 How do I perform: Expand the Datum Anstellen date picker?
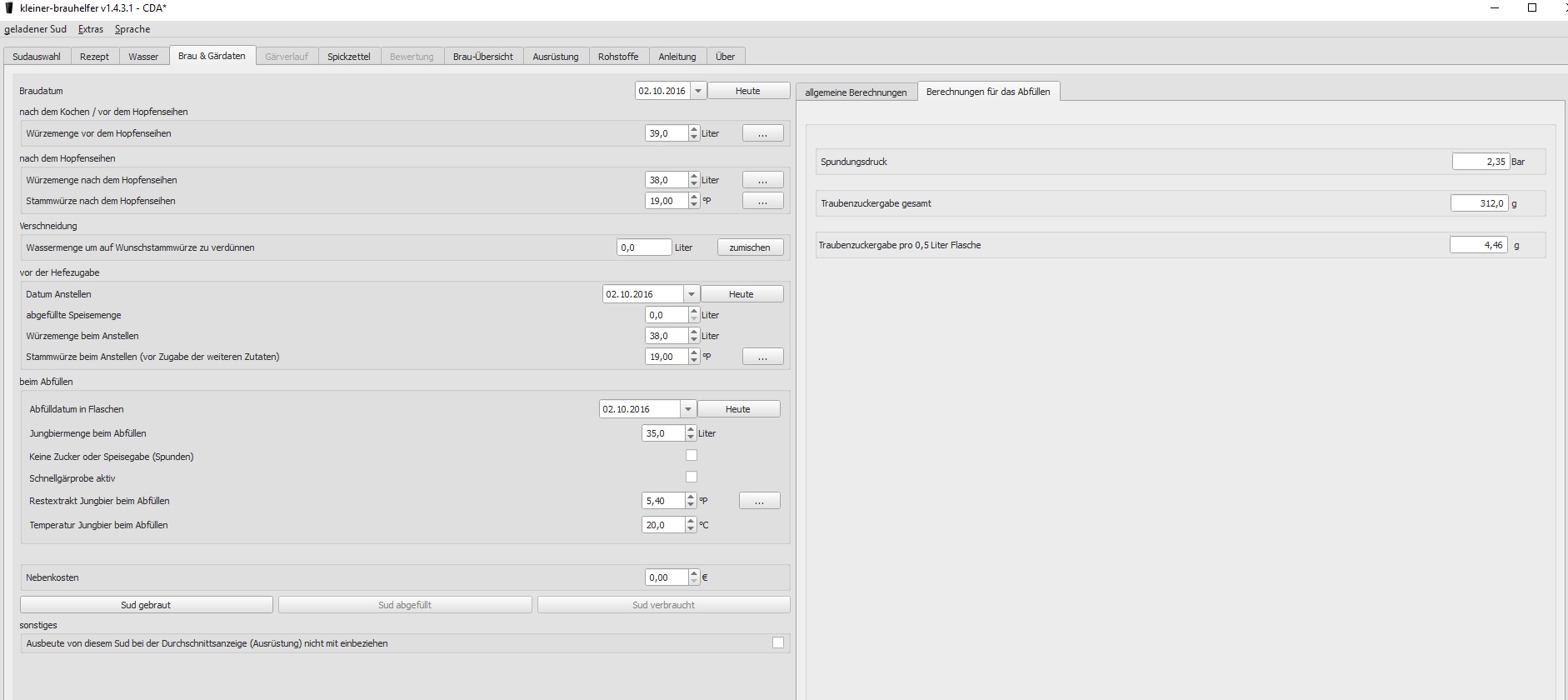click(x=691, y=294)
